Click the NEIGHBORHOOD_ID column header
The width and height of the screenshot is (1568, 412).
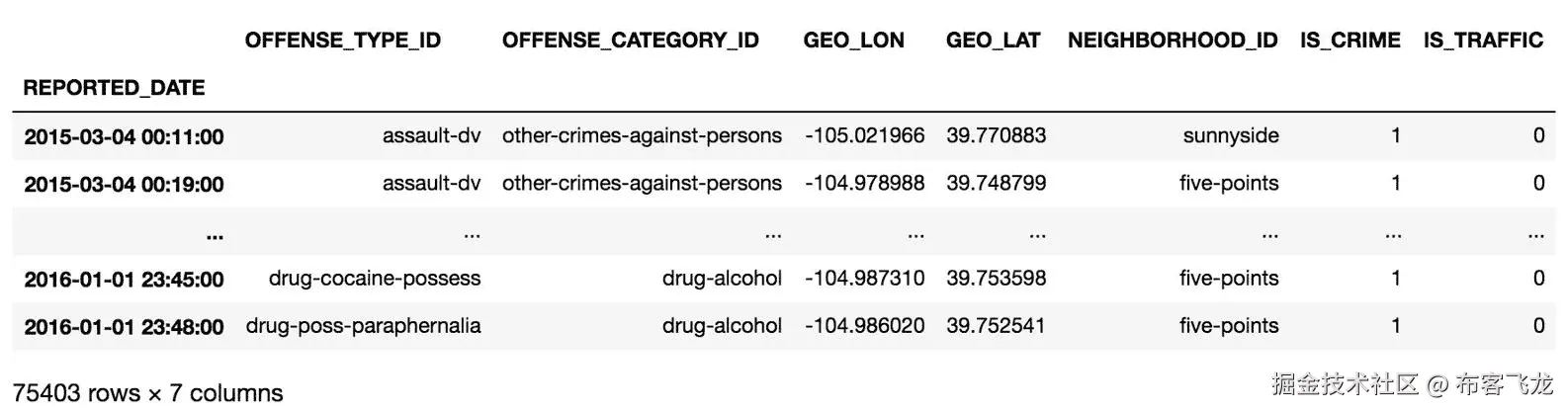click(x=1172, y=41)
